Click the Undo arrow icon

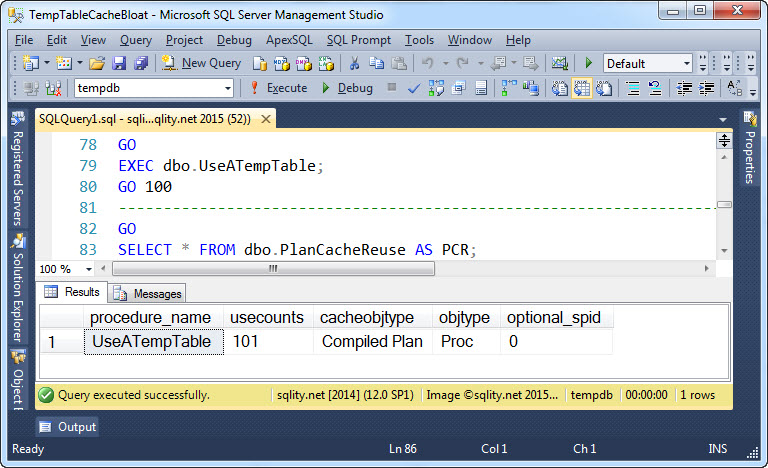click(428, 63)
